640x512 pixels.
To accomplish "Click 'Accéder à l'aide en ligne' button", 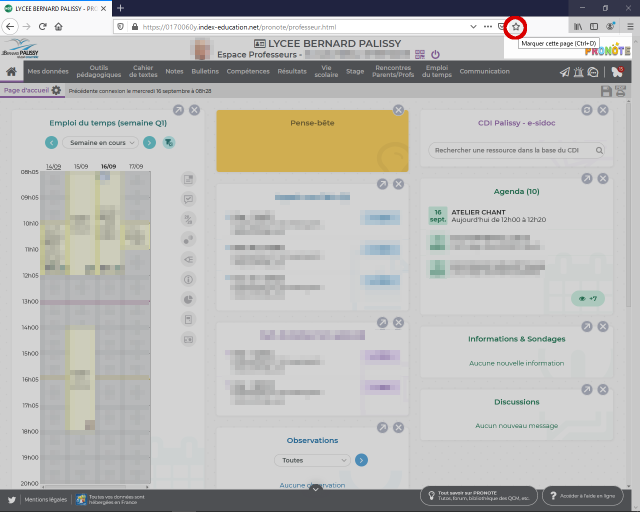I will point(582,496).
